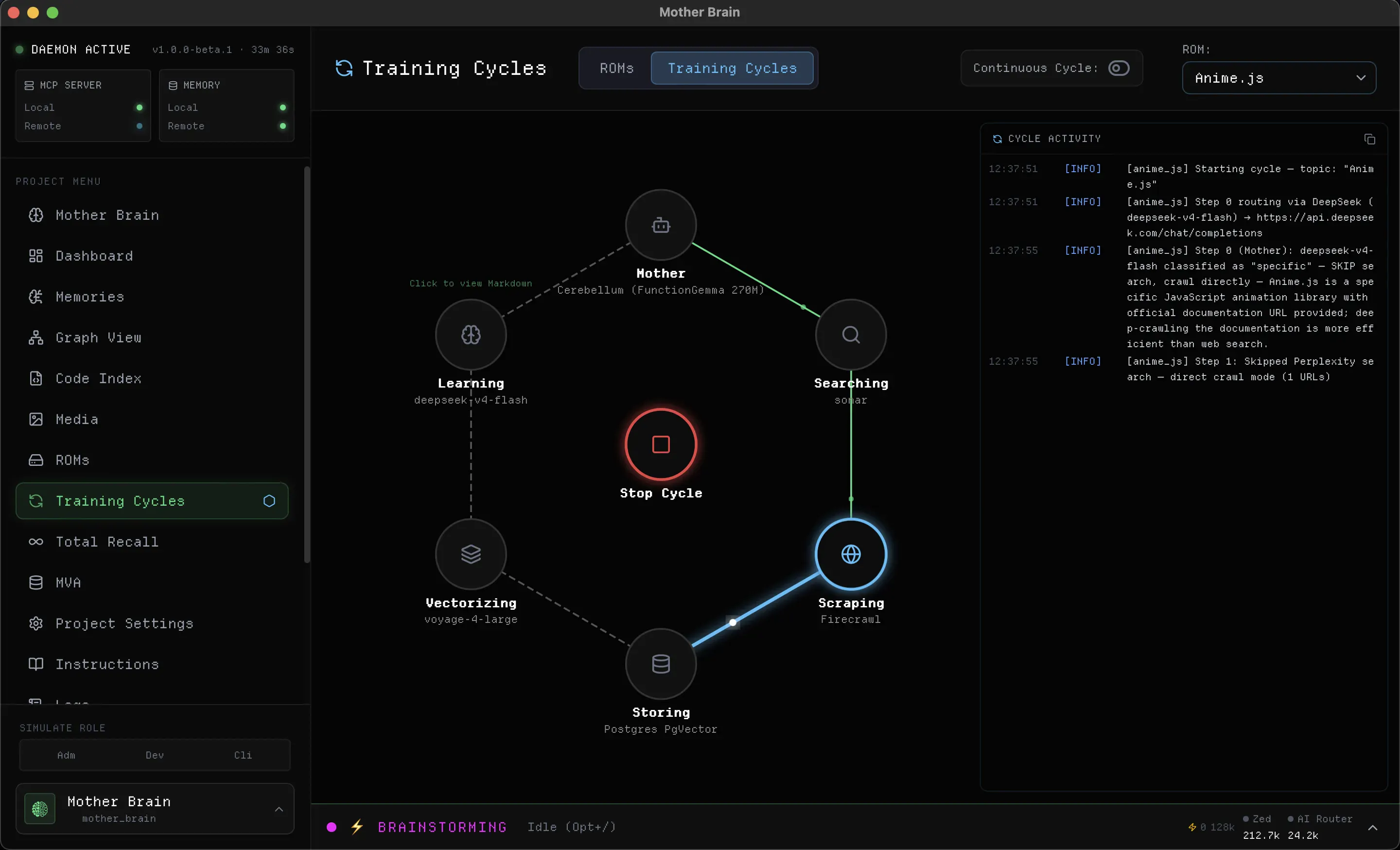Click the Mother Brain project avatar icon

pyautogui.click(x=40, y=809)
